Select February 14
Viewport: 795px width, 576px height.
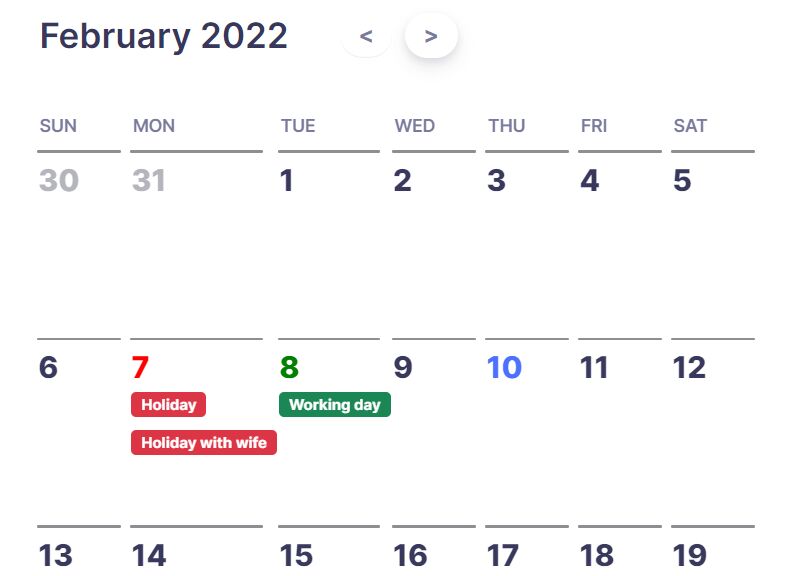click(x=149, y=555)
